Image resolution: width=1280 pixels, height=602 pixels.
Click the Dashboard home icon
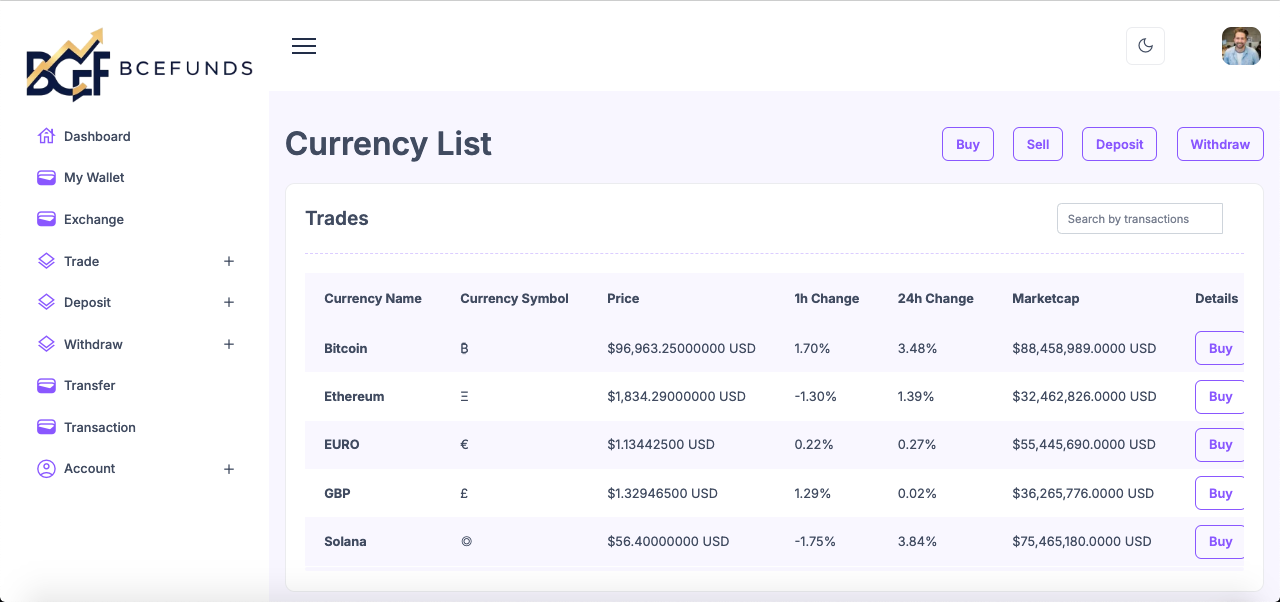tap(46, 136)
